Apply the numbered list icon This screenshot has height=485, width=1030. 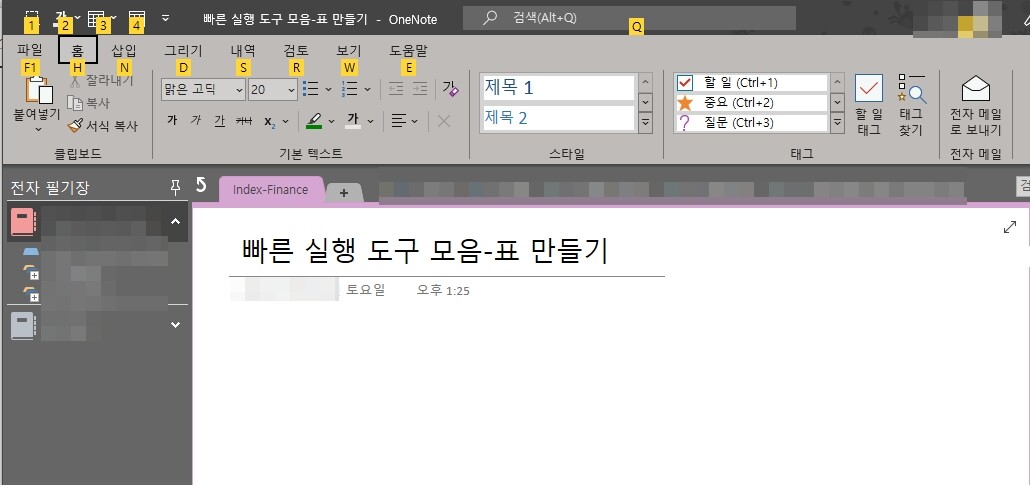pos(351,89)
